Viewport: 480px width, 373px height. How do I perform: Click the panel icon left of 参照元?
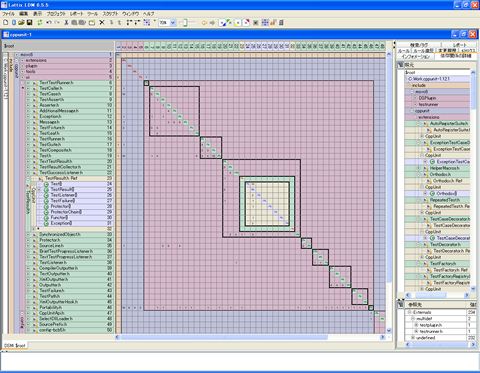click(400, 65)
